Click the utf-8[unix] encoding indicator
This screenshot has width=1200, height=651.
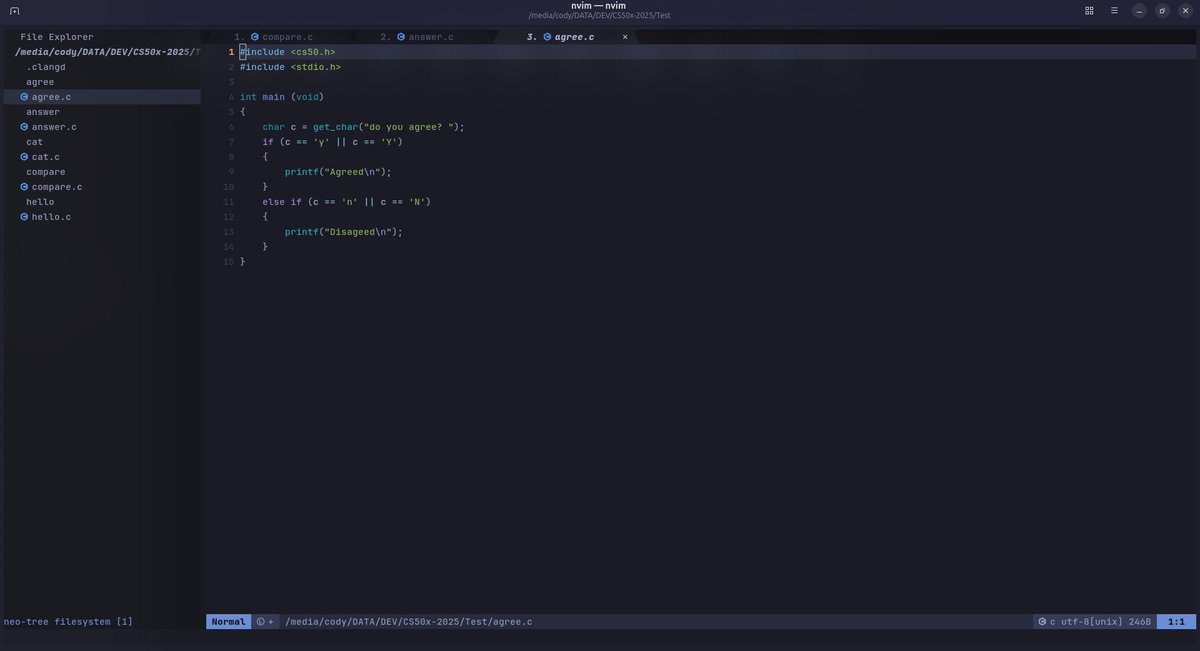point(1092,622)
